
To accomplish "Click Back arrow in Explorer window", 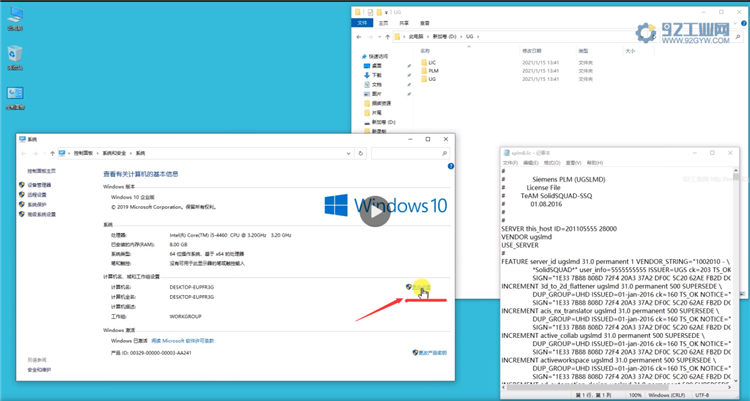I will click(359, 36).
